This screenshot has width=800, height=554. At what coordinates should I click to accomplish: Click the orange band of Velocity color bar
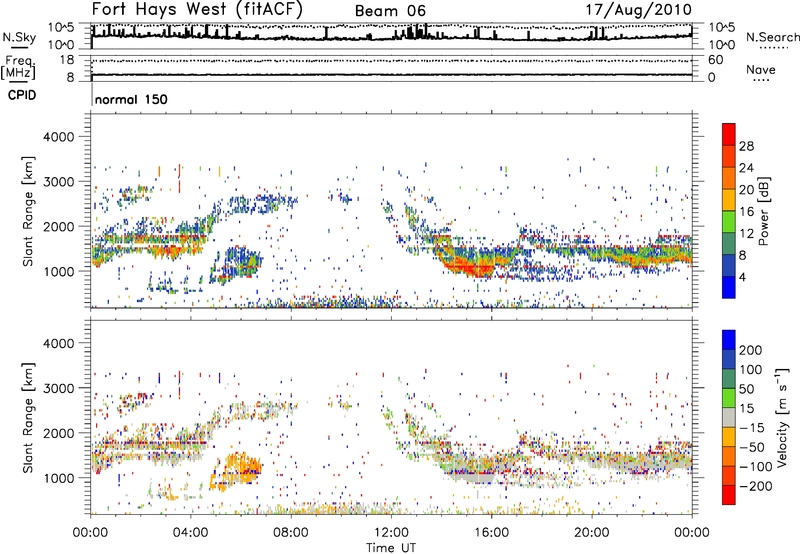point(729,456)
